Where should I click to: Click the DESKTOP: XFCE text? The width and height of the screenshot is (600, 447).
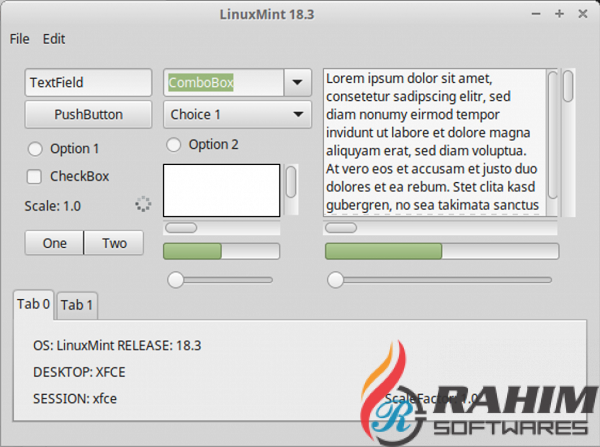click(x=79, y=372)
